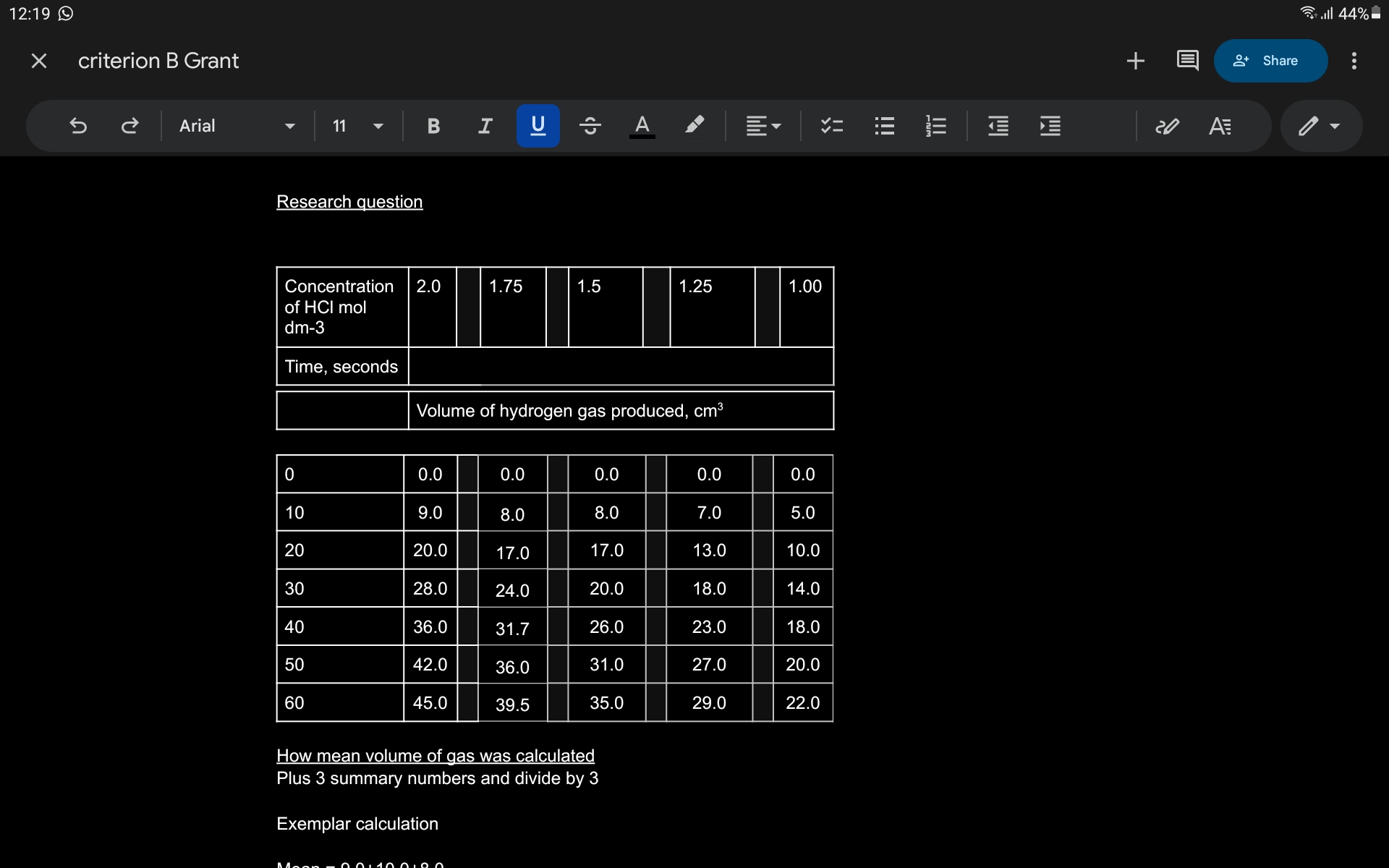Select How mean volume of gas was calculated heading
1389x868 pixels.
pyautogui.click(x=436, y=756)
